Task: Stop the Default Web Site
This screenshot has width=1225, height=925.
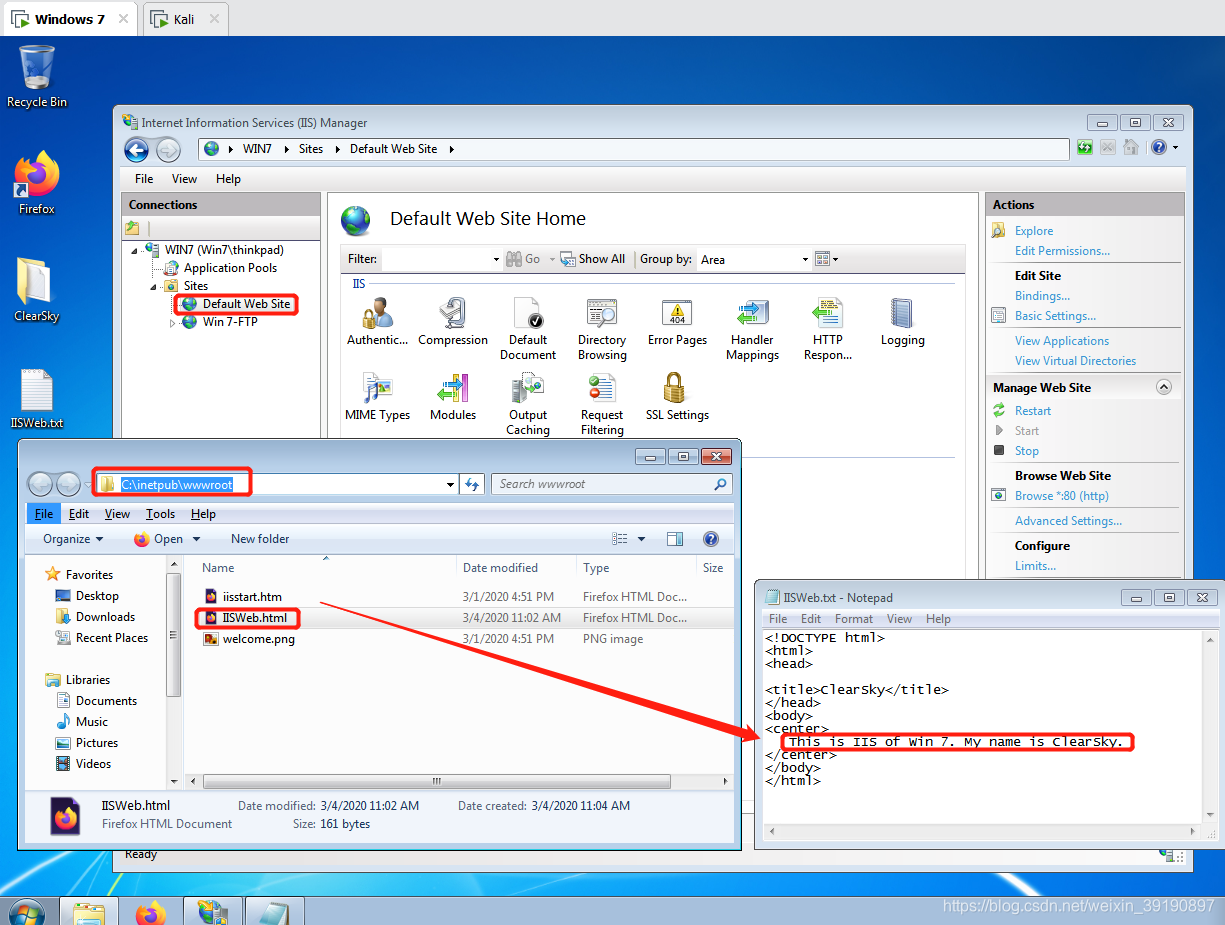Action: pos(1027,451)
